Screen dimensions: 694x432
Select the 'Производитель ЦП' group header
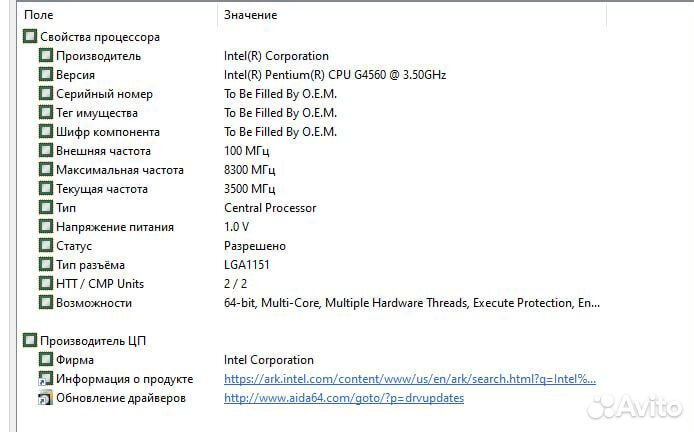tap(93, 341)
